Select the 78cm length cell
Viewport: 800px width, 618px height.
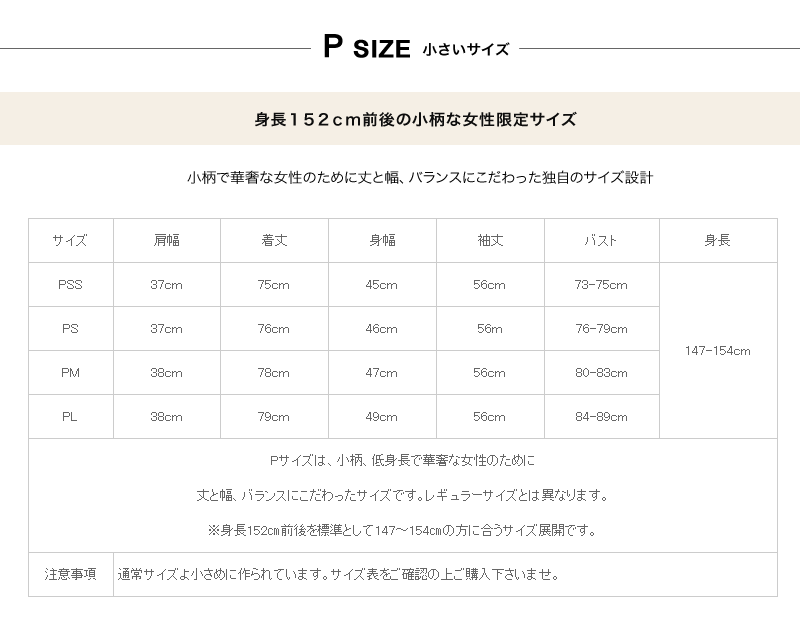click(274, 373)
